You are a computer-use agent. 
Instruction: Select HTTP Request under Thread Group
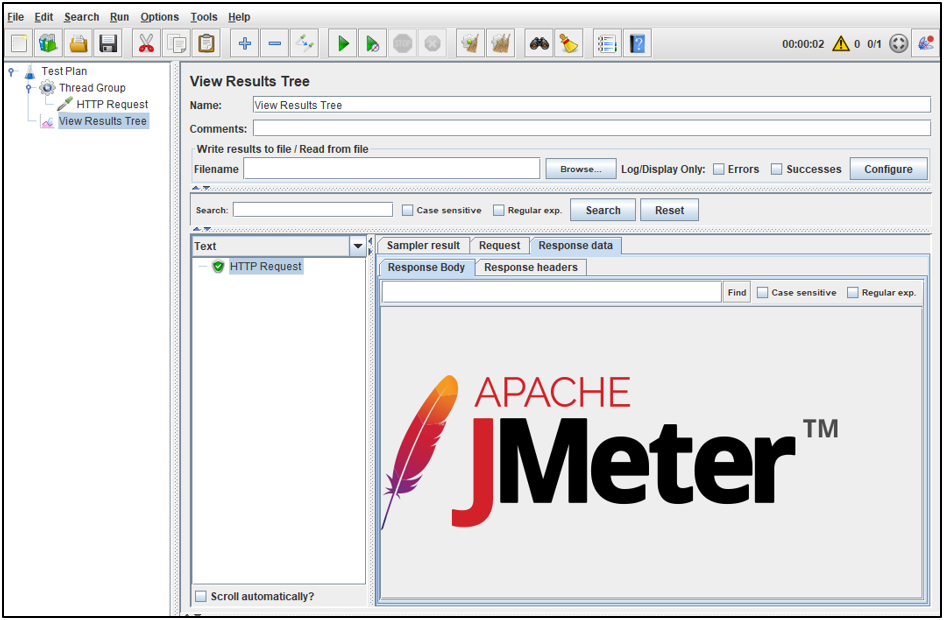coord(113,104)
